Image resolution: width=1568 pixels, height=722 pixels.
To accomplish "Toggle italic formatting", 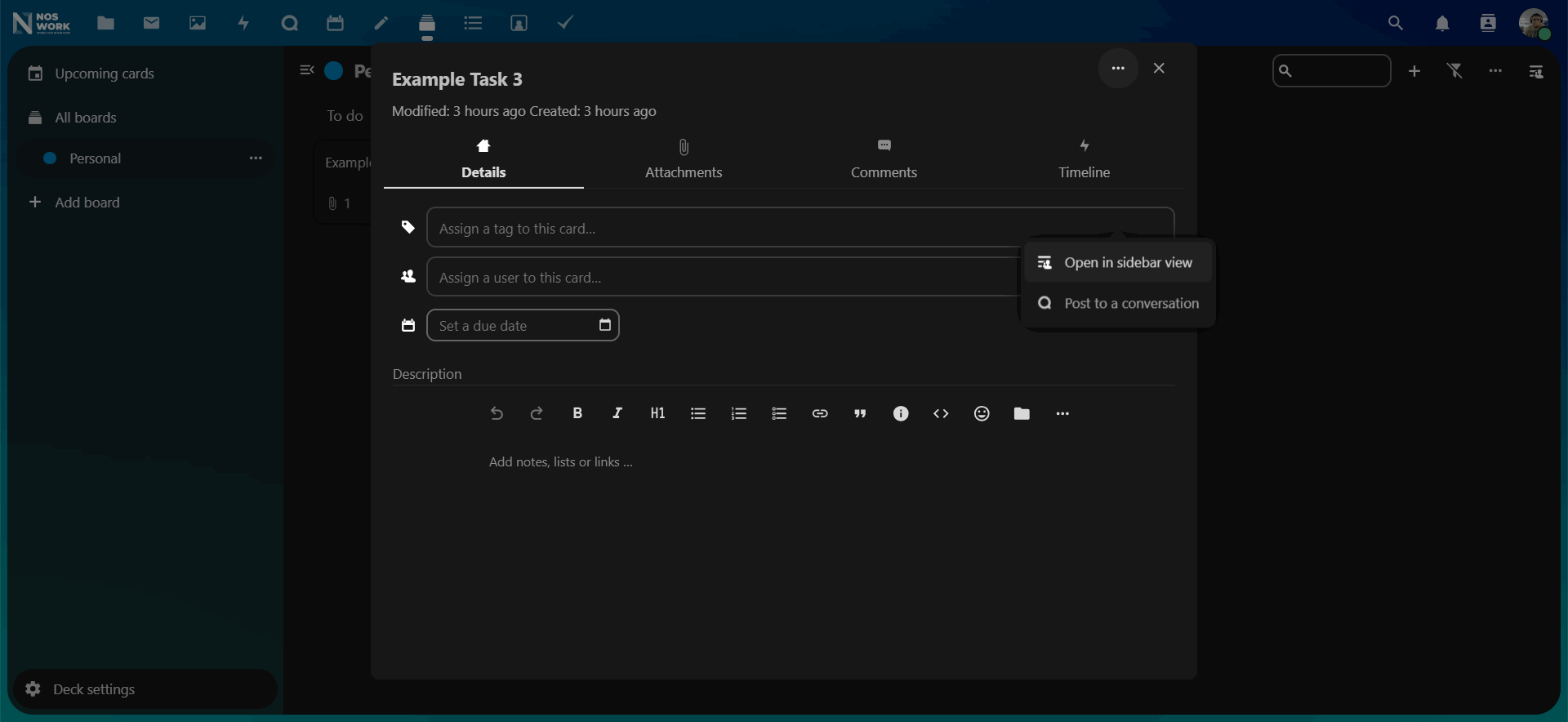I will point(617,414).
